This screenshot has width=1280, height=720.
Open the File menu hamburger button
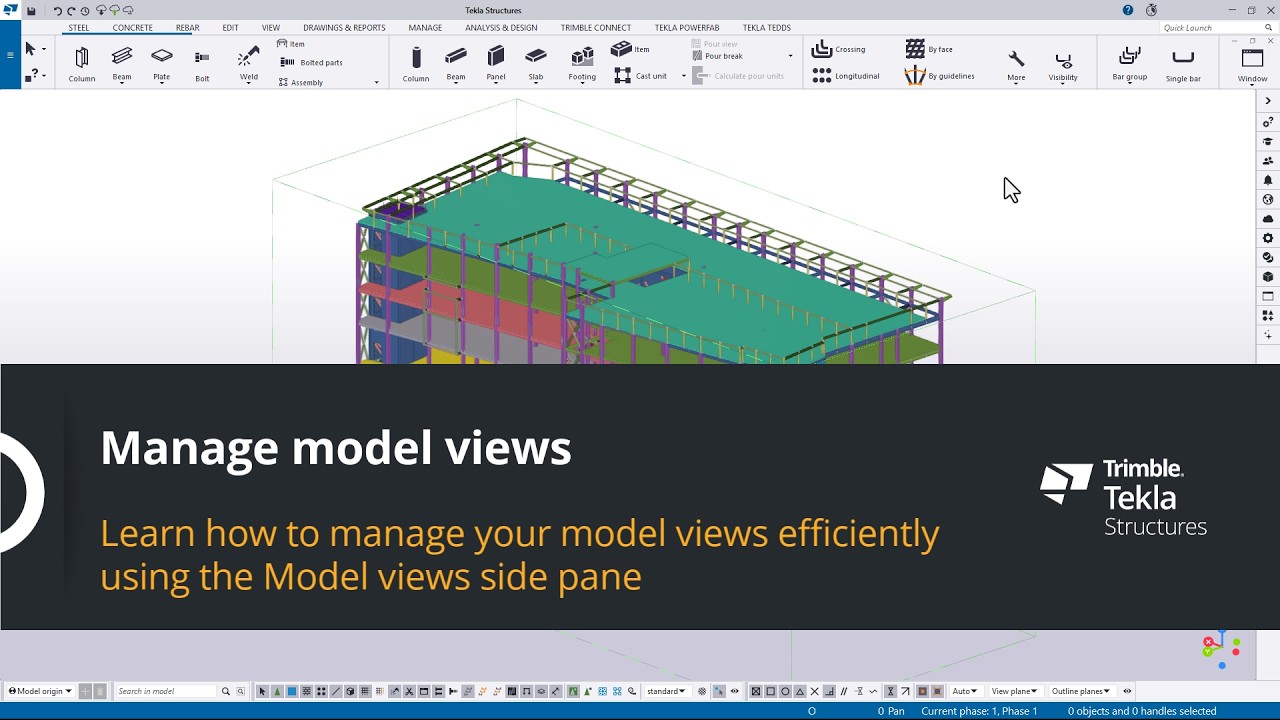click(10, 54)
